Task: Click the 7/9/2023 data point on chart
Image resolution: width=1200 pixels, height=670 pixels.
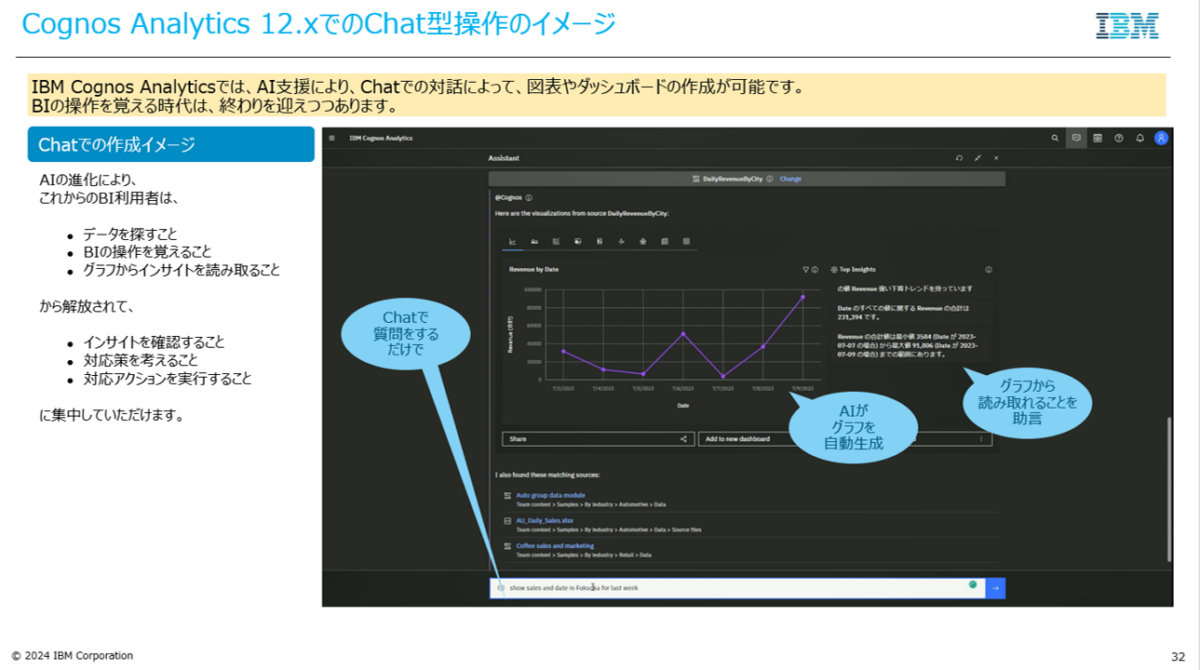Action: pyautogui.click(x=802, y=296)
